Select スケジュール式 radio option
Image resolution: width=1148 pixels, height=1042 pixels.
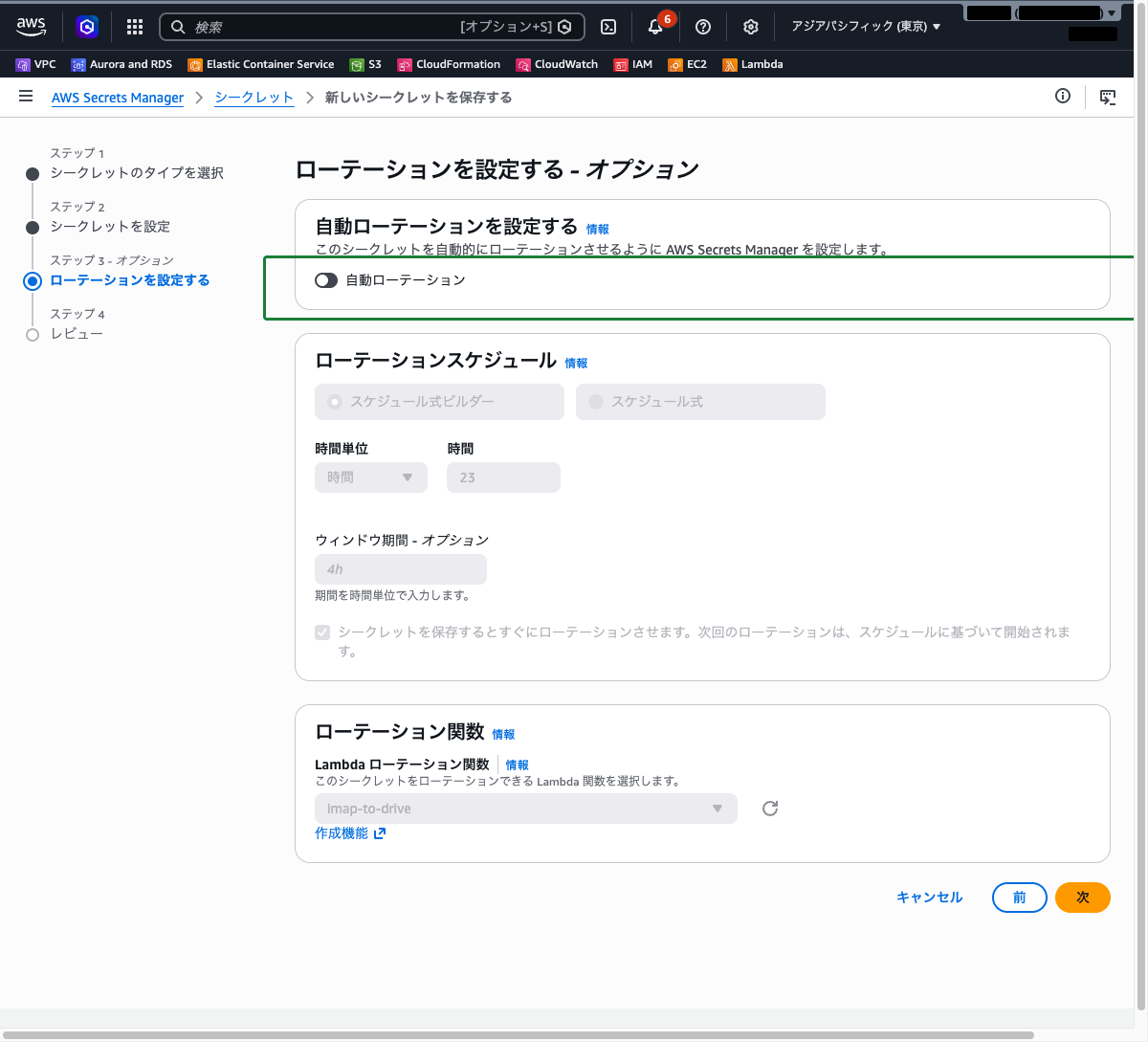700,402
